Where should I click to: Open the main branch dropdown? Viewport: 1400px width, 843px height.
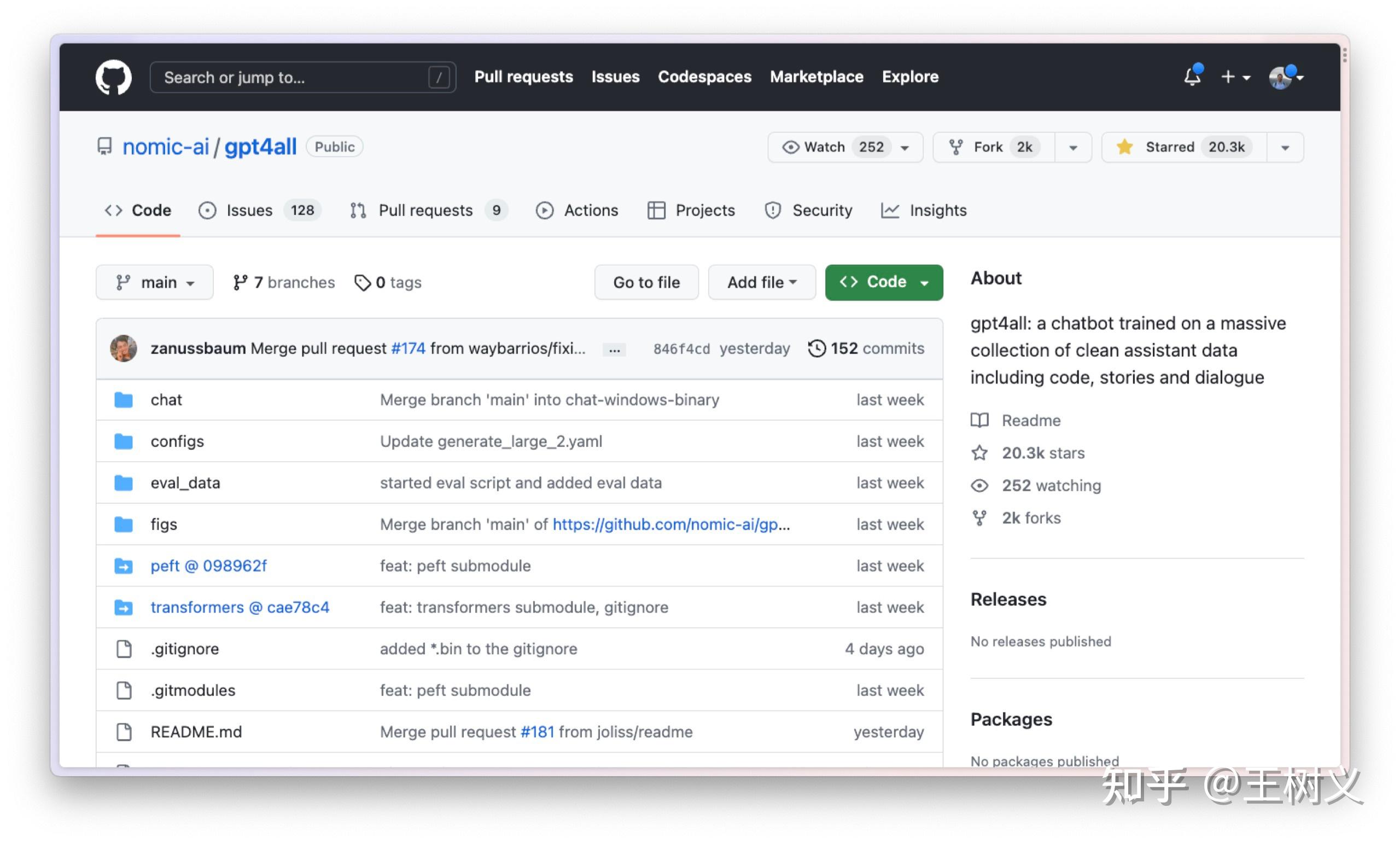point(154,282)
